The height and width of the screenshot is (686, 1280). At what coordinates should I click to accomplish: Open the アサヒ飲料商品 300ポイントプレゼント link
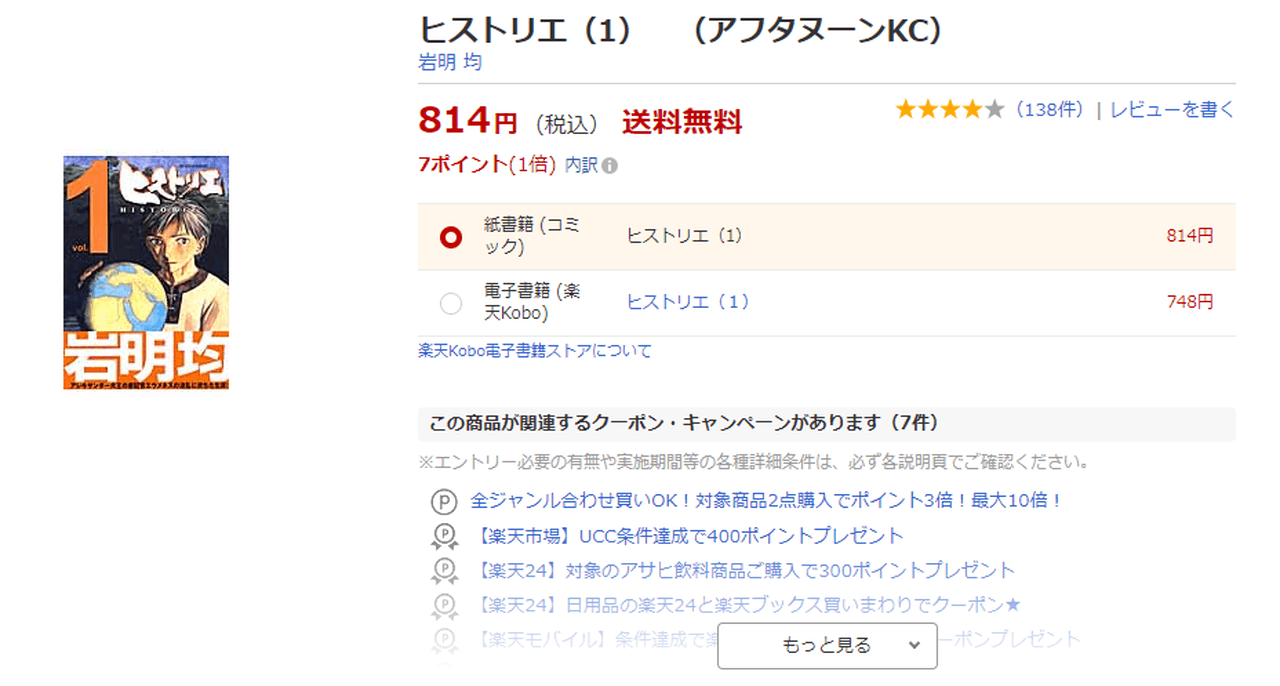pos(746,571)
